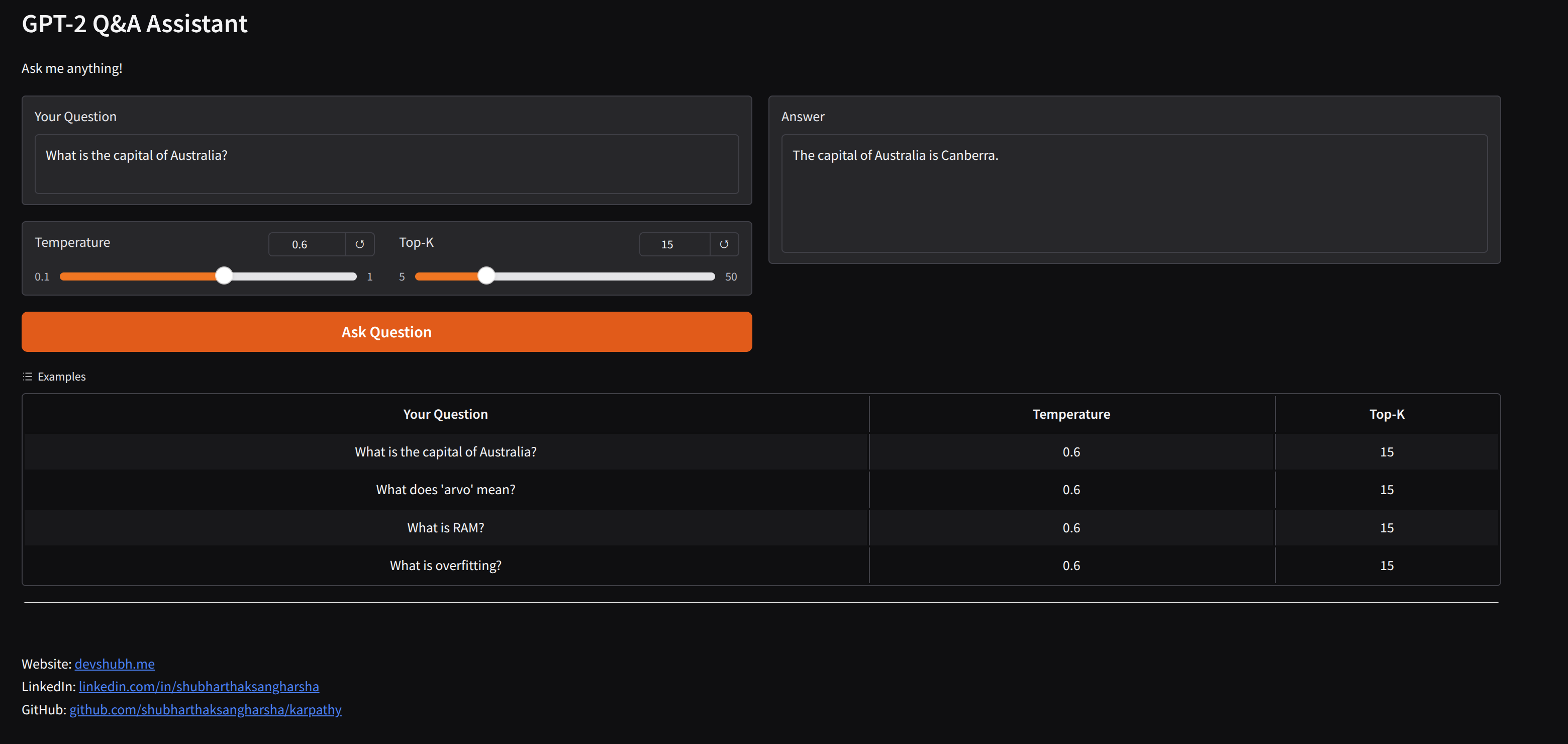Click the Temperature 0.6 cell of the overfitting row
The height and width of the screenshot is (744, 1568).
tap(1071, 566)
